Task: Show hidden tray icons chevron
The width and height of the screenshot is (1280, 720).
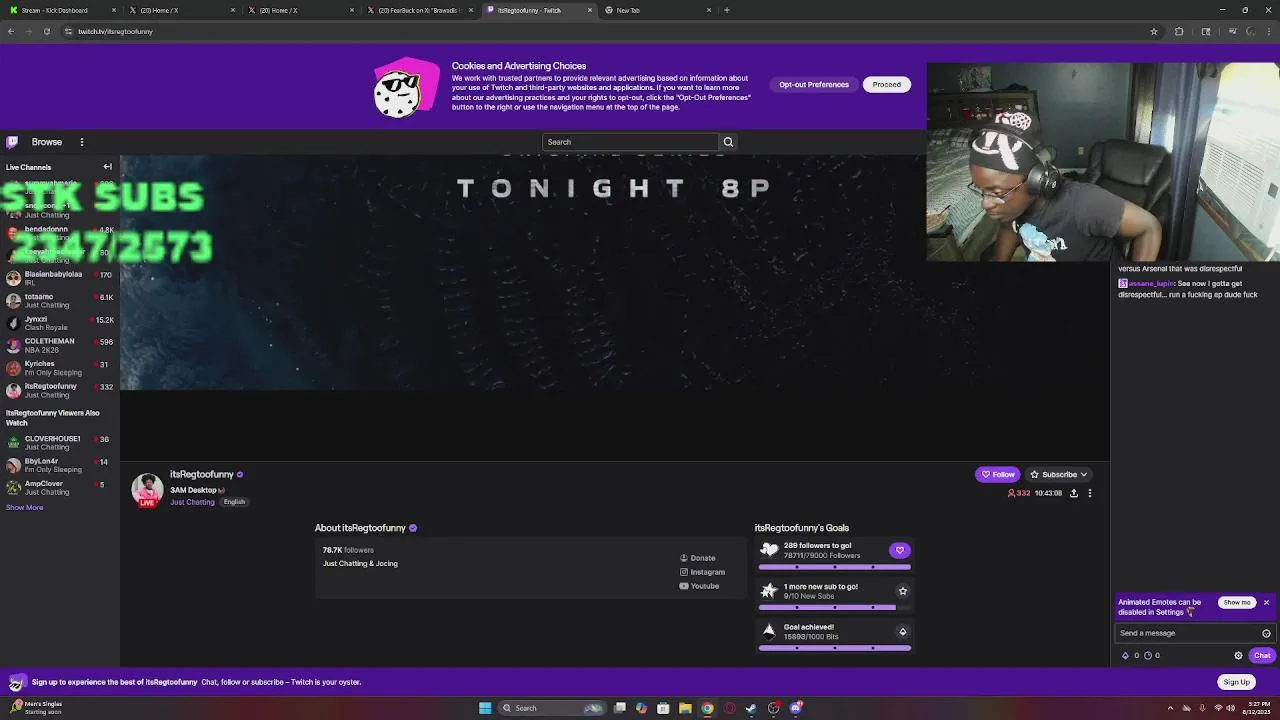Action: 1170,708
